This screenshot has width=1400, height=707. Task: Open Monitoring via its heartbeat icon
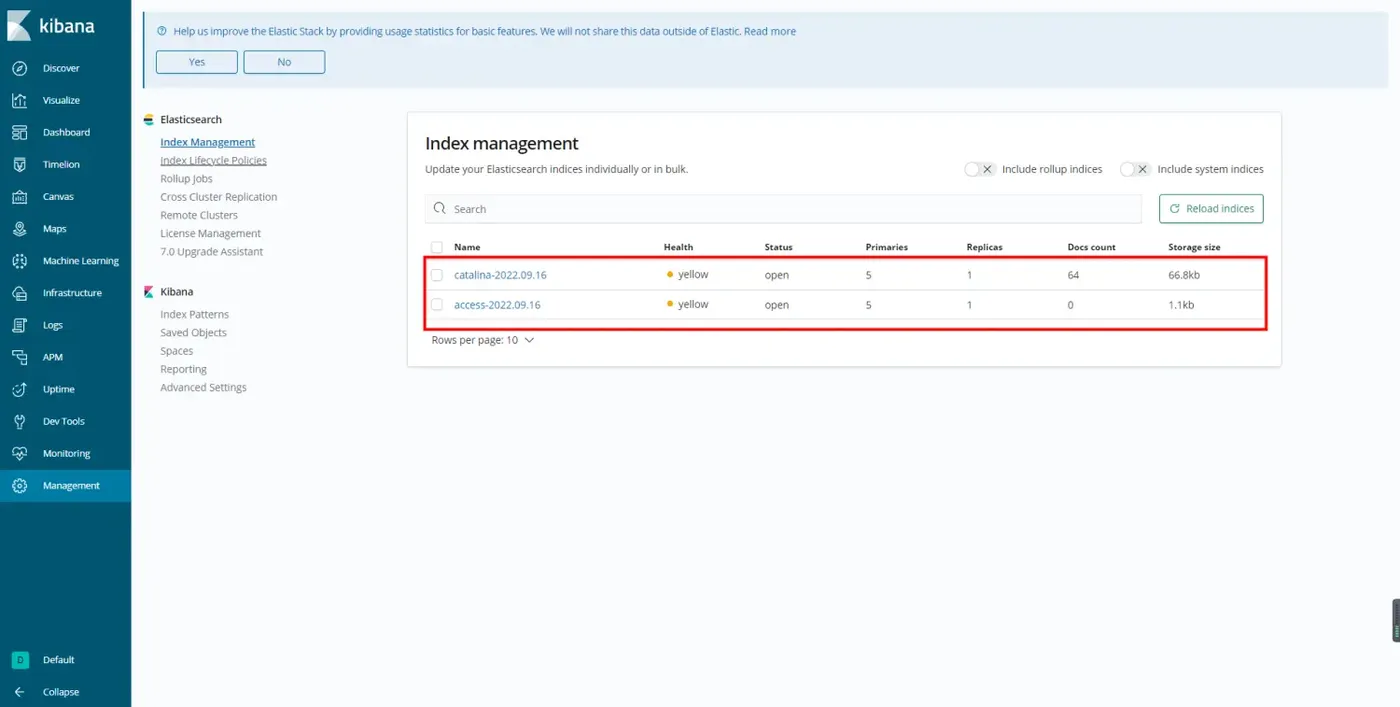point(19,453)
